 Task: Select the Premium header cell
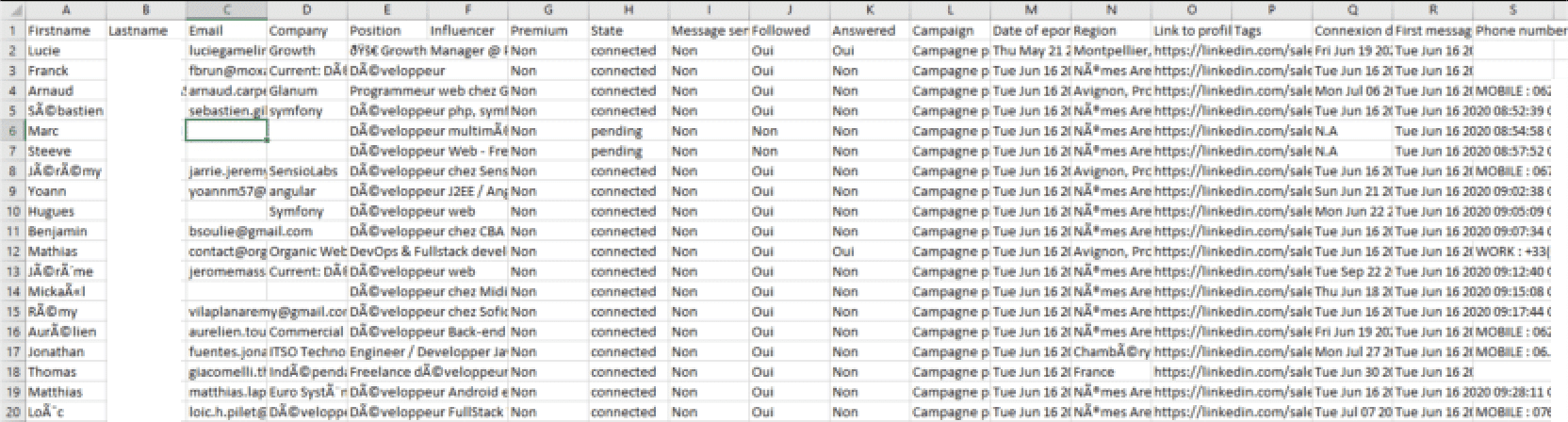pyautogui.click(x=547, y=31)
